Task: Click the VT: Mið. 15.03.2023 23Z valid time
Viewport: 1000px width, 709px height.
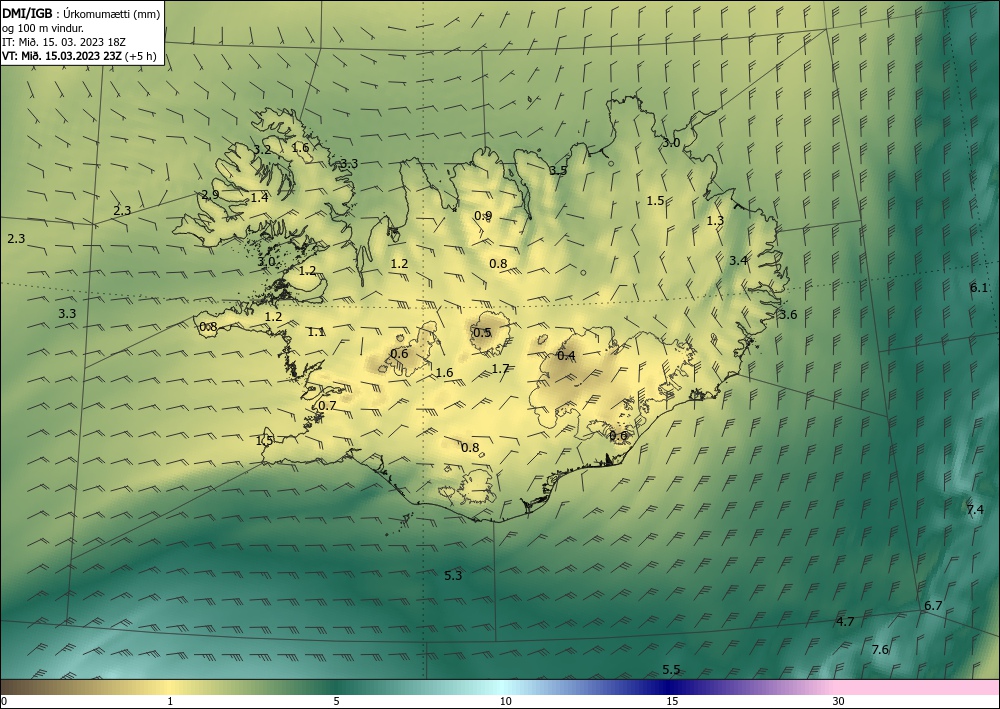Action: pyautogui.click(x=63, y=56)
